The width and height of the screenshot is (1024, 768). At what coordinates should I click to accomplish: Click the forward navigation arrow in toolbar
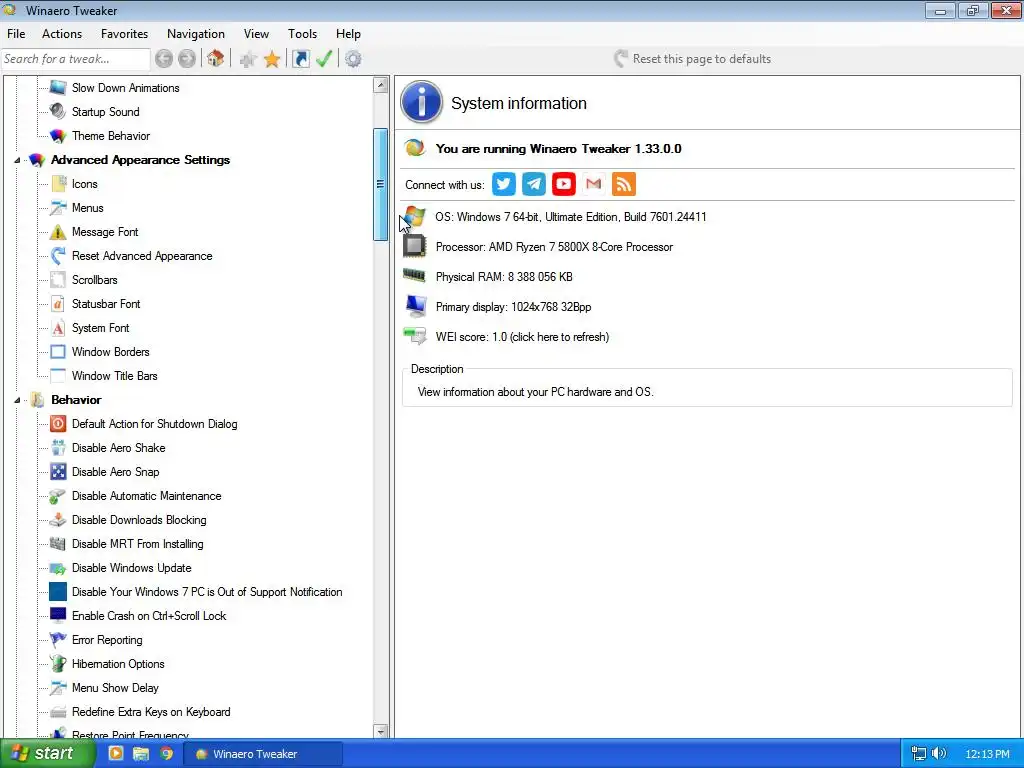[187, 59]
